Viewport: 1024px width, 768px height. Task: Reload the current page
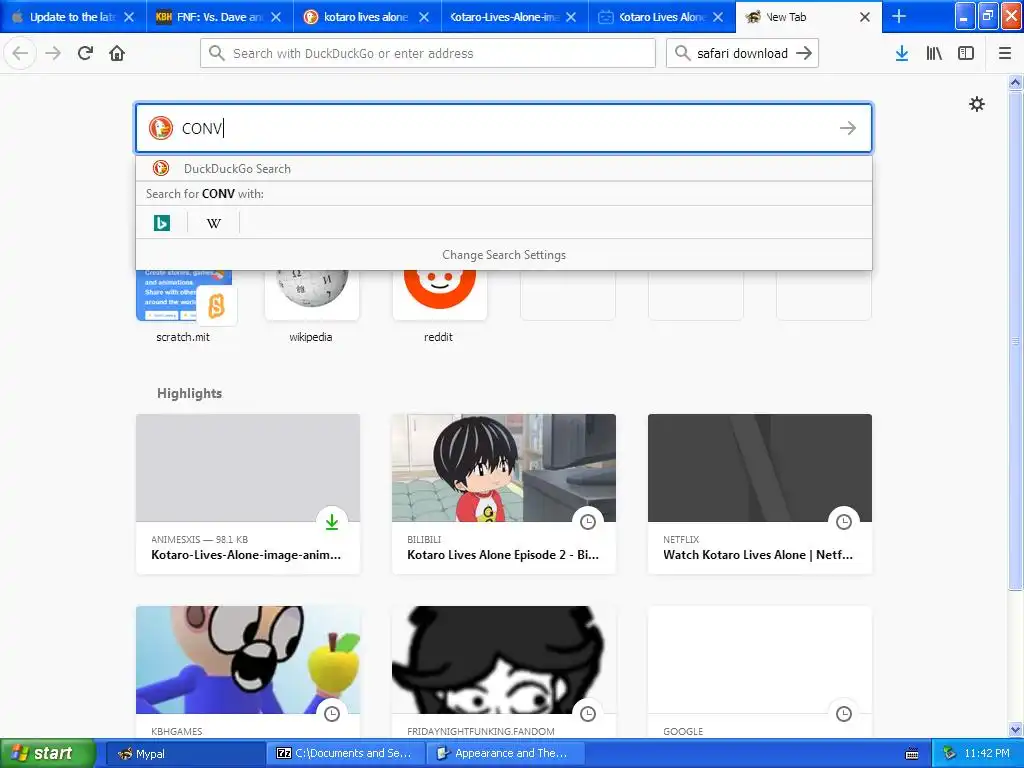point(85,53)
